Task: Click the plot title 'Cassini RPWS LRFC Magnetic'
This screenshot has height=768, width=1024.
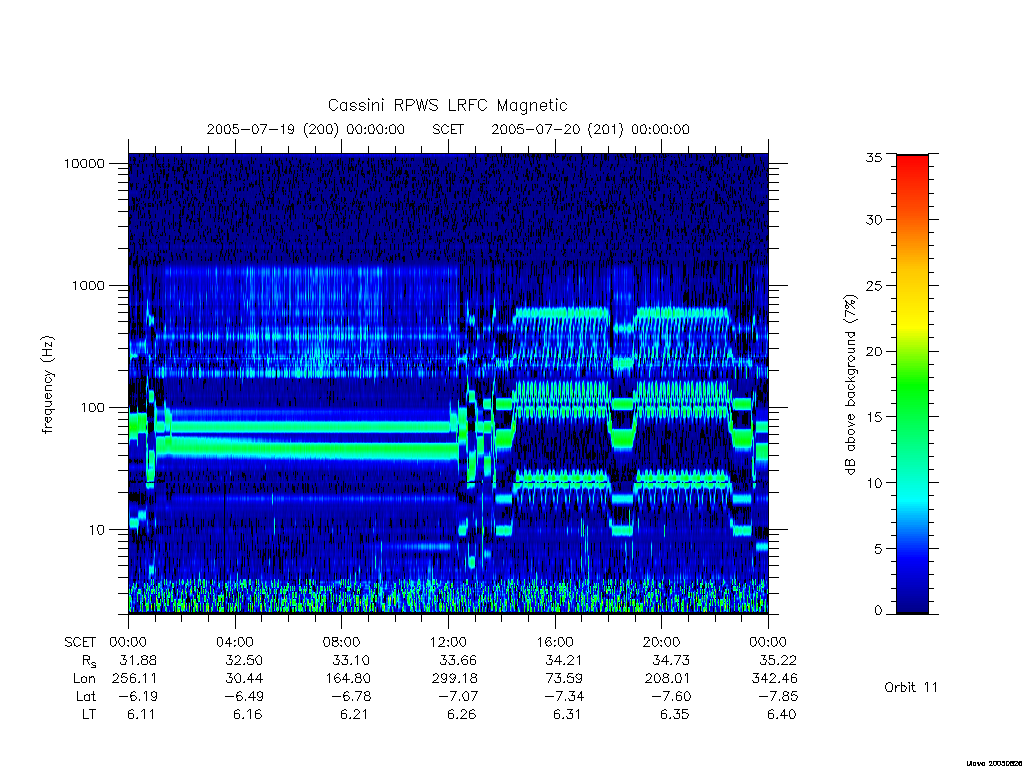Action: 447,105
